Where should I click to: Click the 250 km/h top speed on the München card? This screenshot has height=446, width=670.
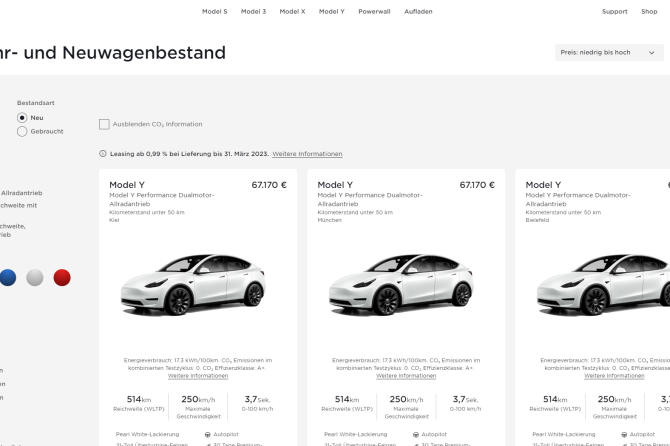click(x=406, y=399)
